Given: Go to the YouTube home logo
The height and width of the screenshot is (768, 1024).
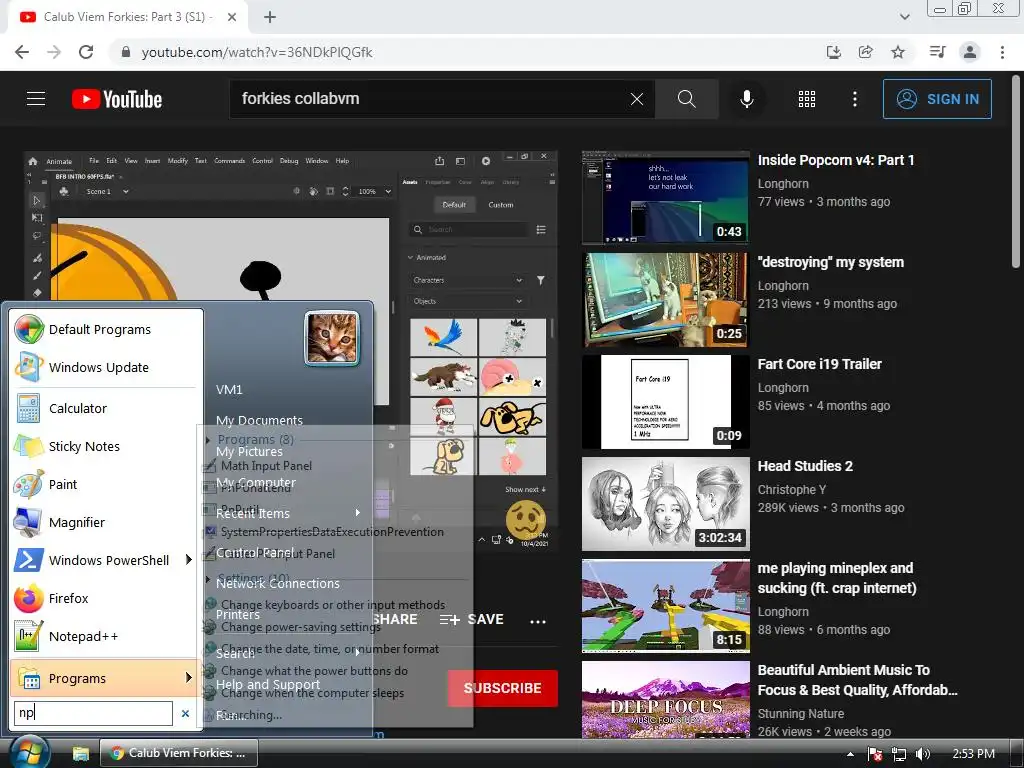Looking at the screenshot, I should click(x=117, y=99).
